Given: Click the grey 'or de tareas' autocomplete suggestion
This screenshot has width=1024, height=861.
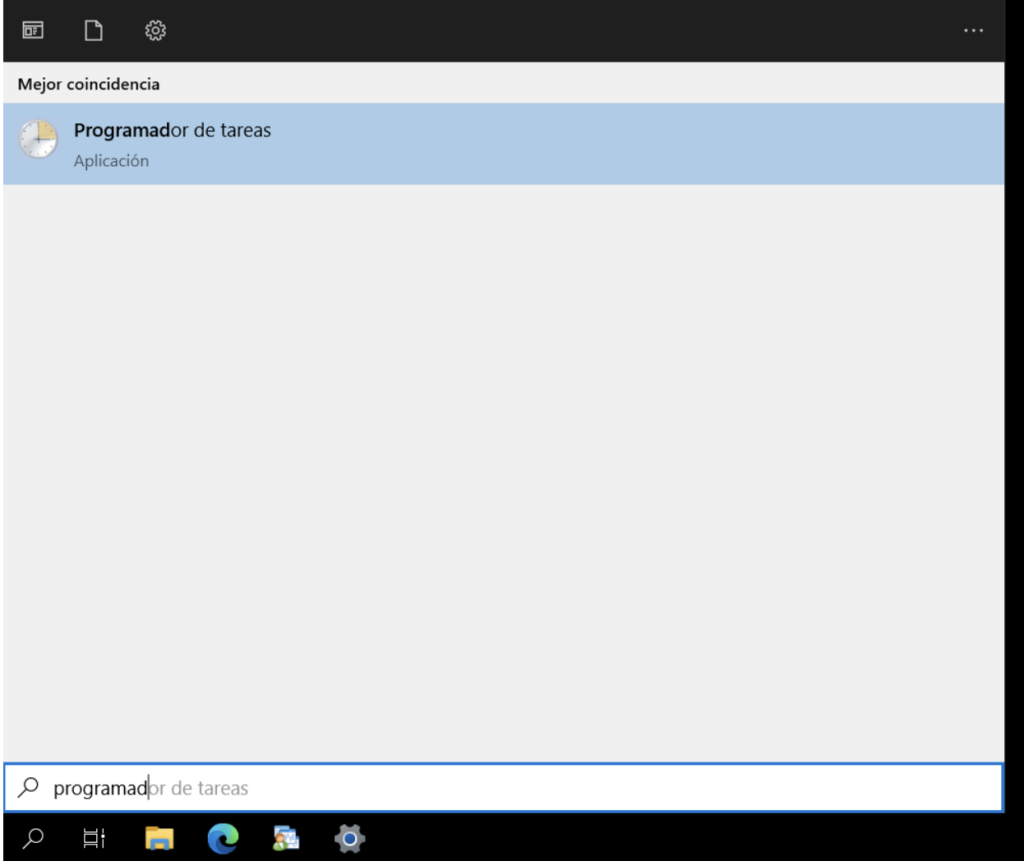Looking at the screenshot, I should (x=199, y=788).
